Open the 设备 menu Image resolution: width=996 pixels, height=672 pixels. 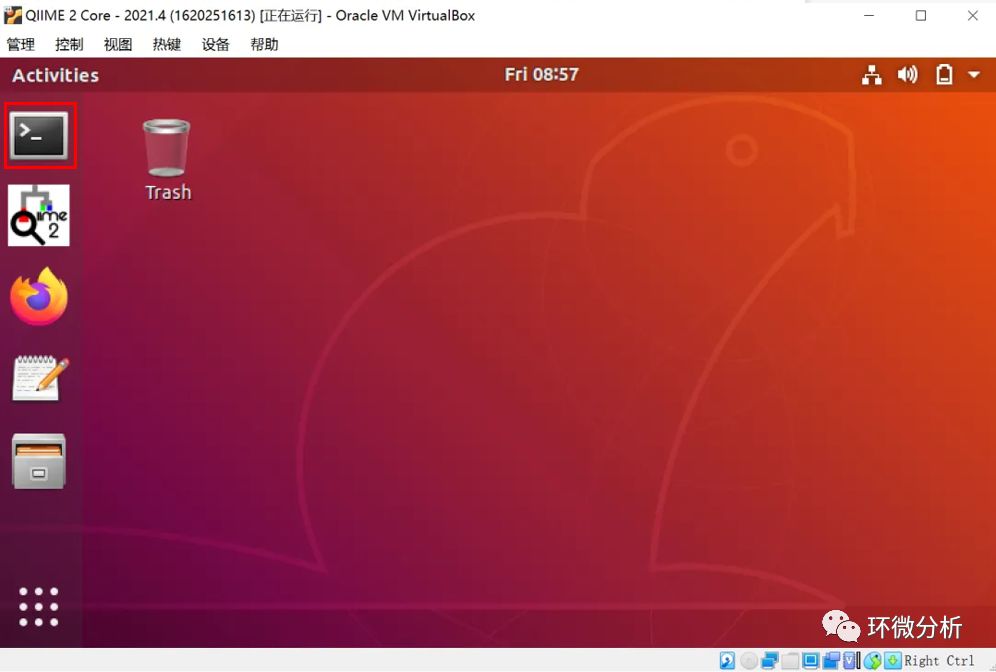click(x=215, y=44)
